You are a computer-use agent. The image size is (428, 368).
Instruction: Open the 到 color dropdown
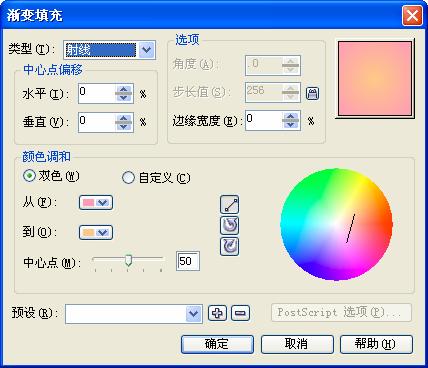tap(96, 232)
